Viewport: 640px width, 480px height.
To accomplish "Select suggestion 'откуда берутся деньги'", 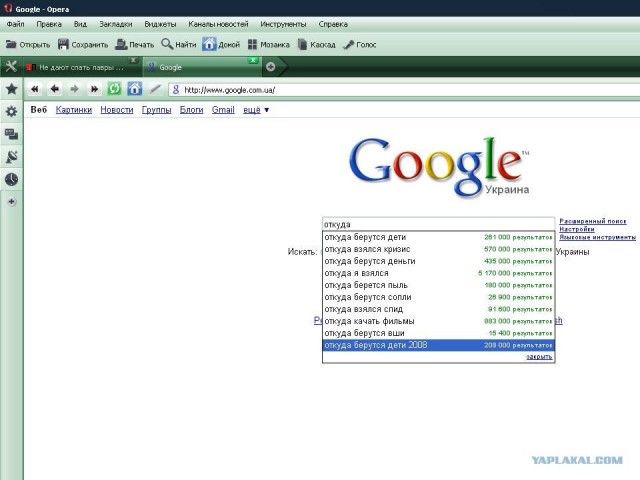I will tap(438, 261).
